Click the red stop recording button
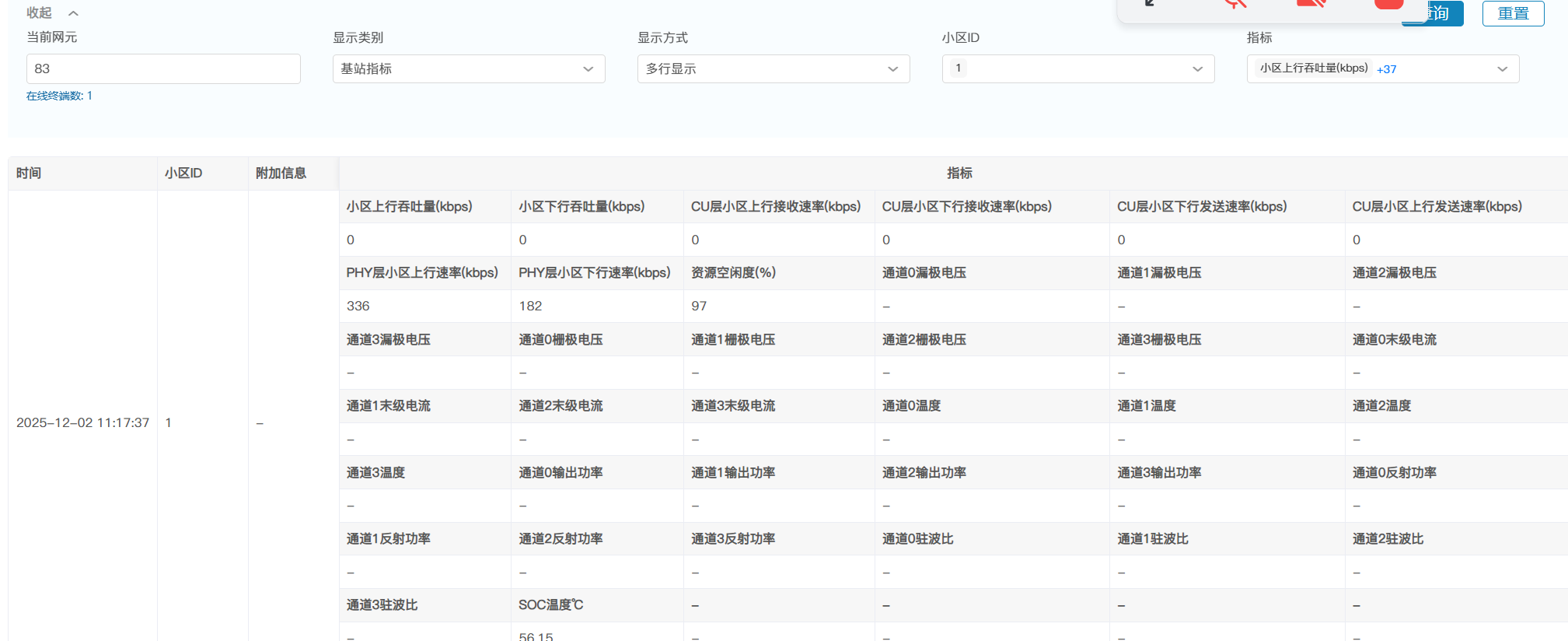Screen dimensions: 1568x641 tap(1388, 4)
